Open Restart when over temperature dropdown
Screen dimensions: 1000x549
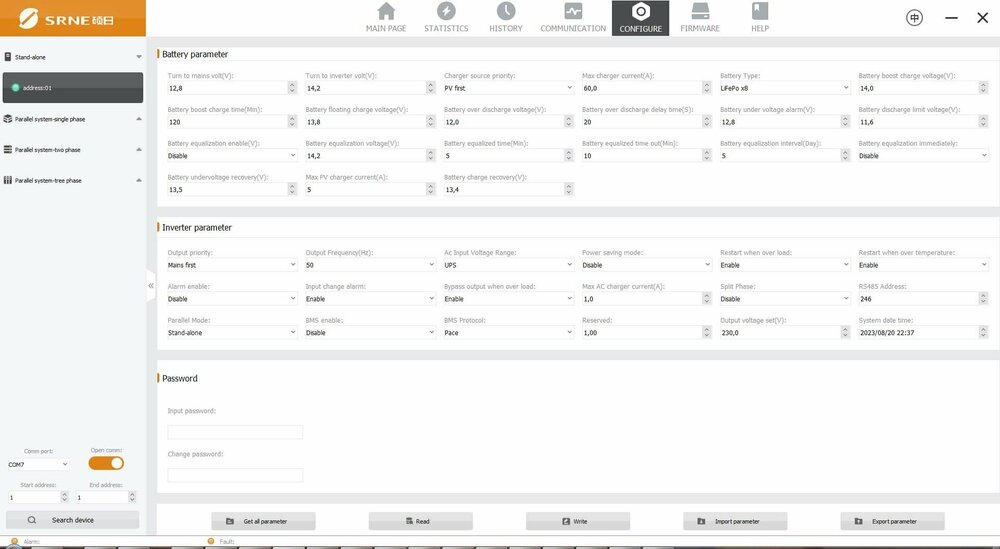[x=923, y=265]
